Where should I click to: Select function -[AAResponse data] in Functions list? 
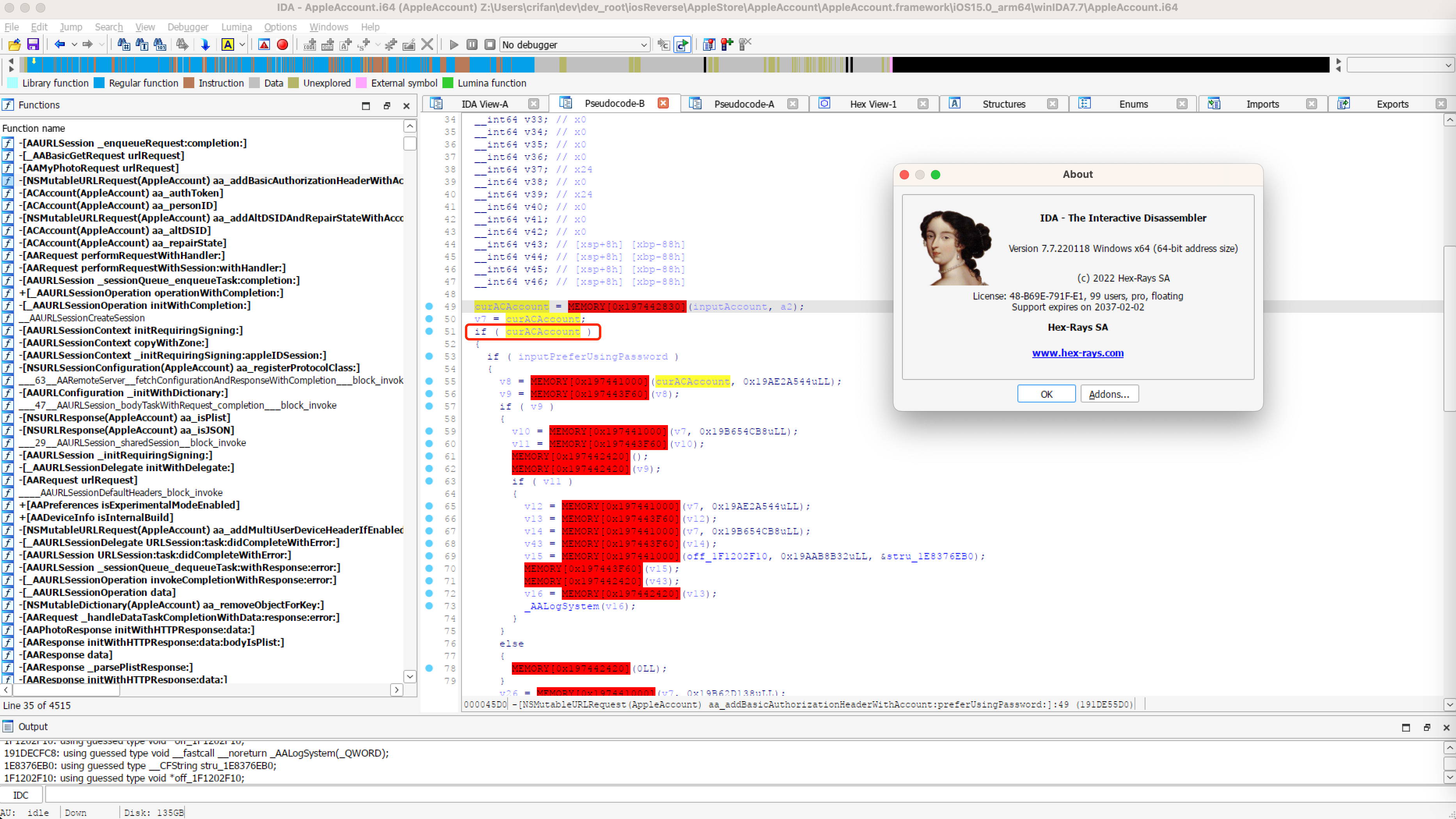(66, 655)
